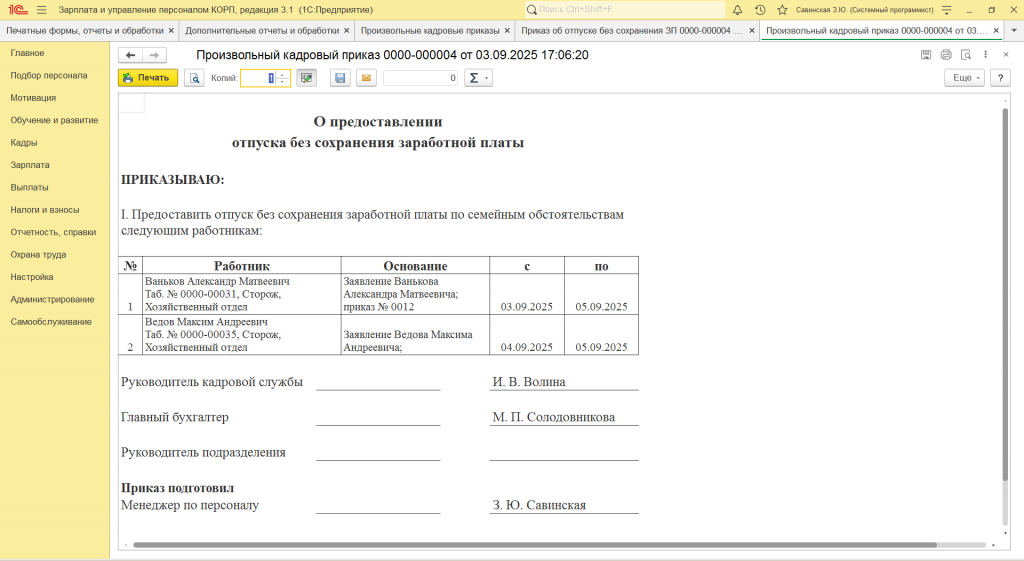This screenshot has width=1024, height=561.
Task: Switch to Приказ об отпуске без сохранения ЗП tab
Action: pyautogui.click(x=632, y=31)
